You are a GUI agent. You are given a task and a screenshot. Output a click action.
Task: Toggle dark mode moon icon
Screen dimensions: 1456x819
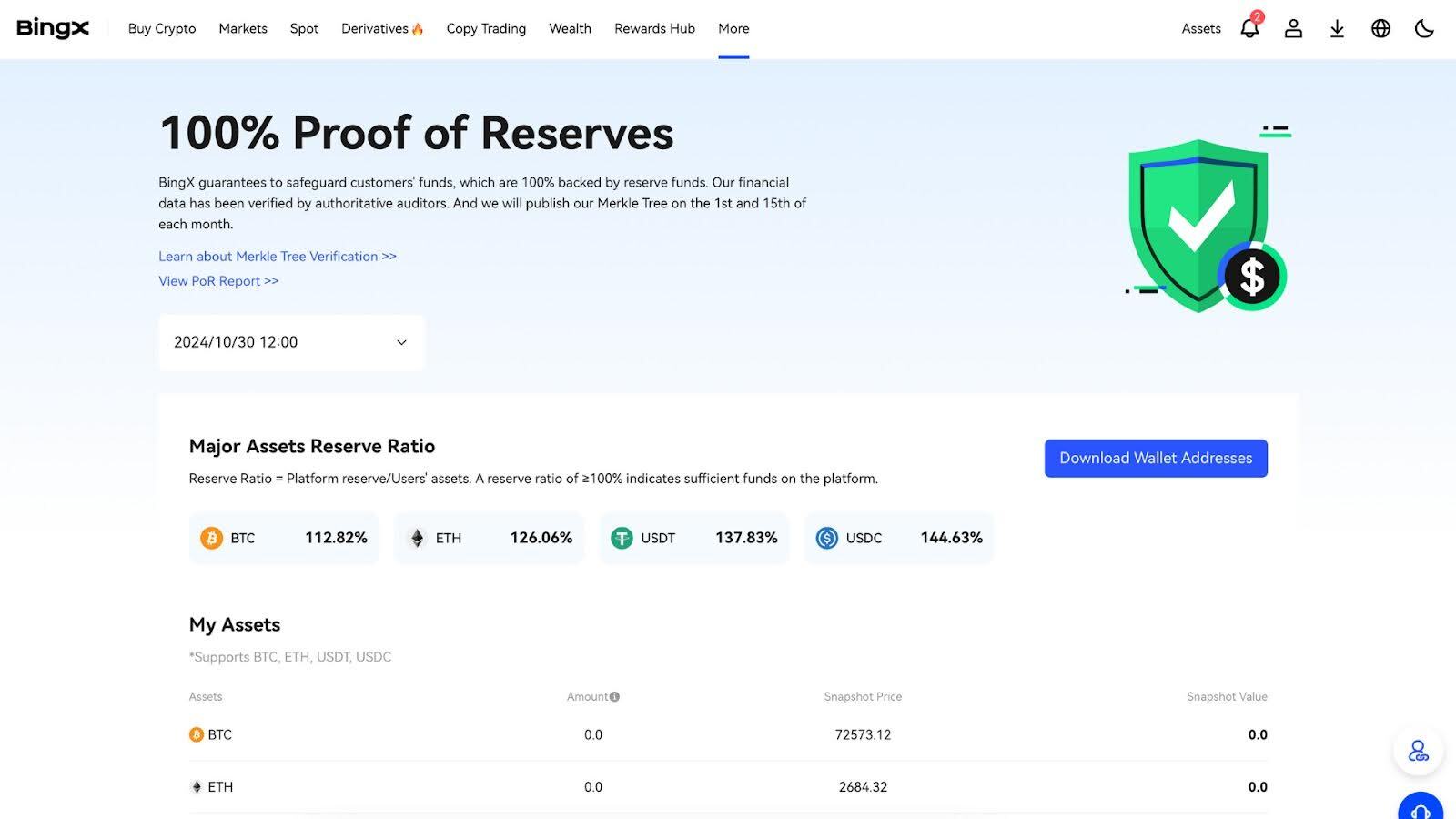point(1424,29)
